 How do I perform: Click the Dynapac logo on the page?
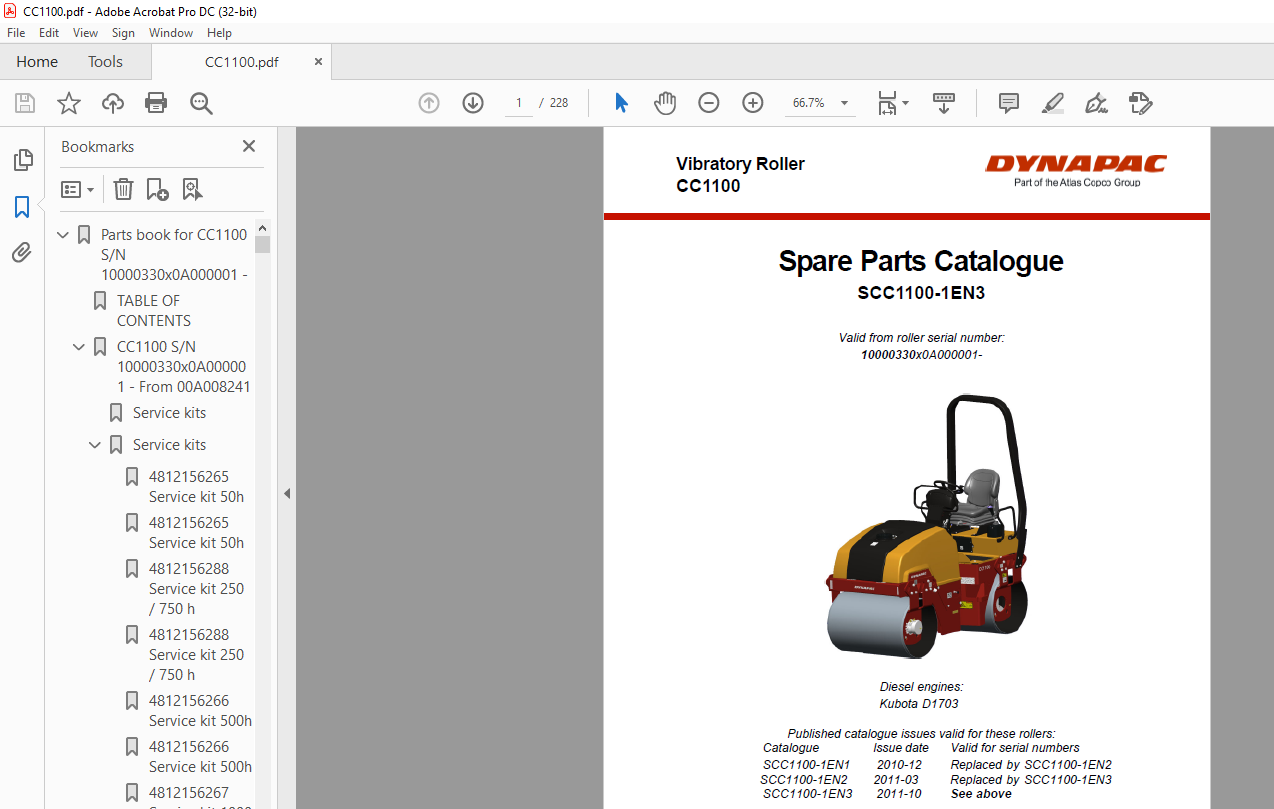coord(1075,169)
